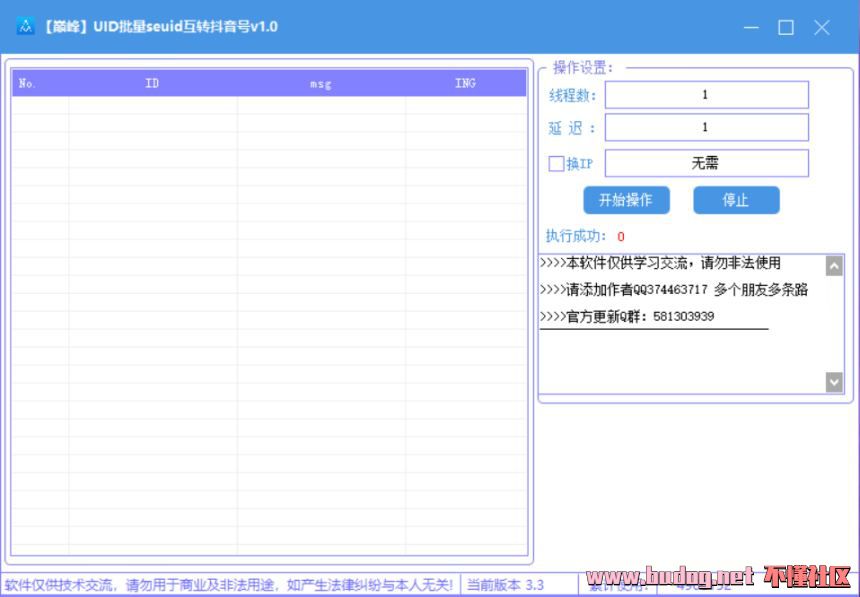Click the 当前版本 3.3 status bar segment

coord(506,584)
